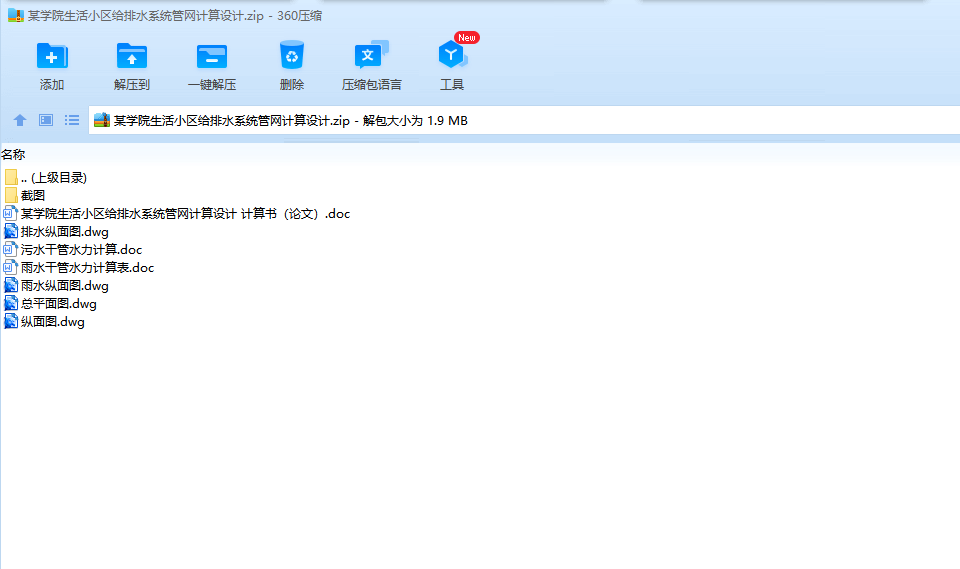Click the 一键解压 (One-click extract) icon

click(212, 56)
